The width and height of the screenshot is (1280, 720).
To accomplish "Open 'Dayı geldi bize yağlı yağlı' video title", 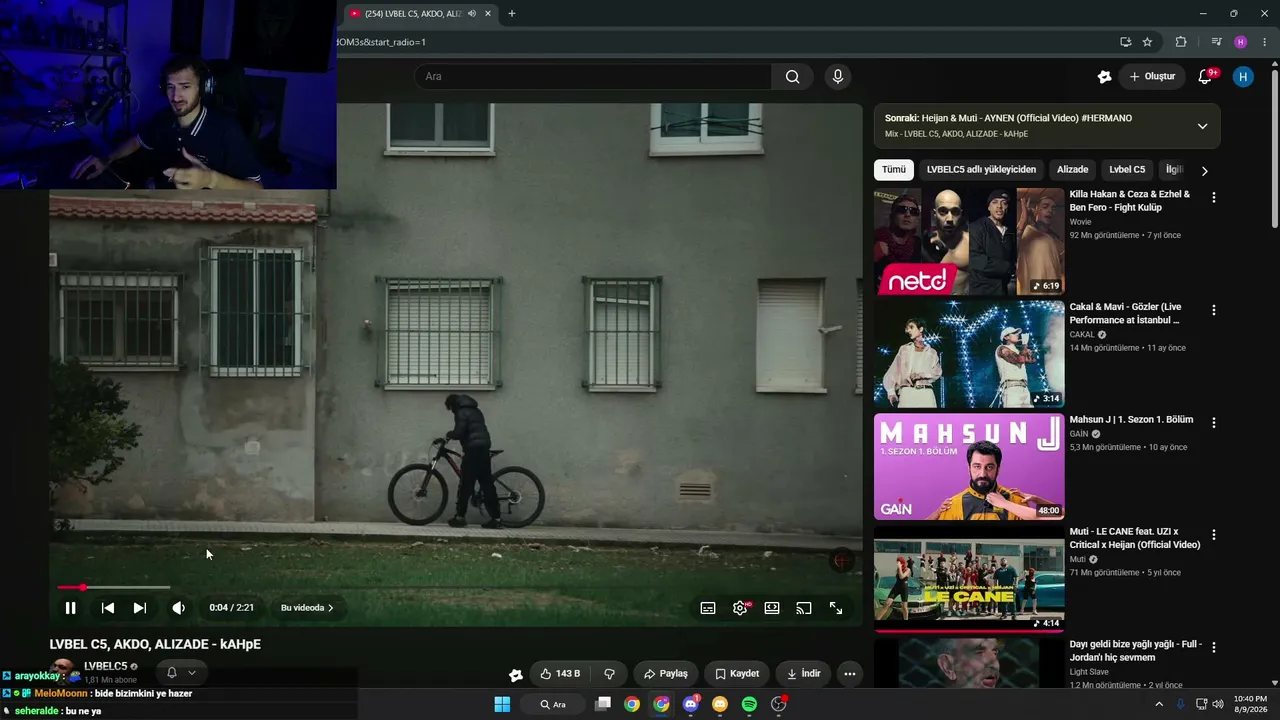I will tap(1136, 651).
